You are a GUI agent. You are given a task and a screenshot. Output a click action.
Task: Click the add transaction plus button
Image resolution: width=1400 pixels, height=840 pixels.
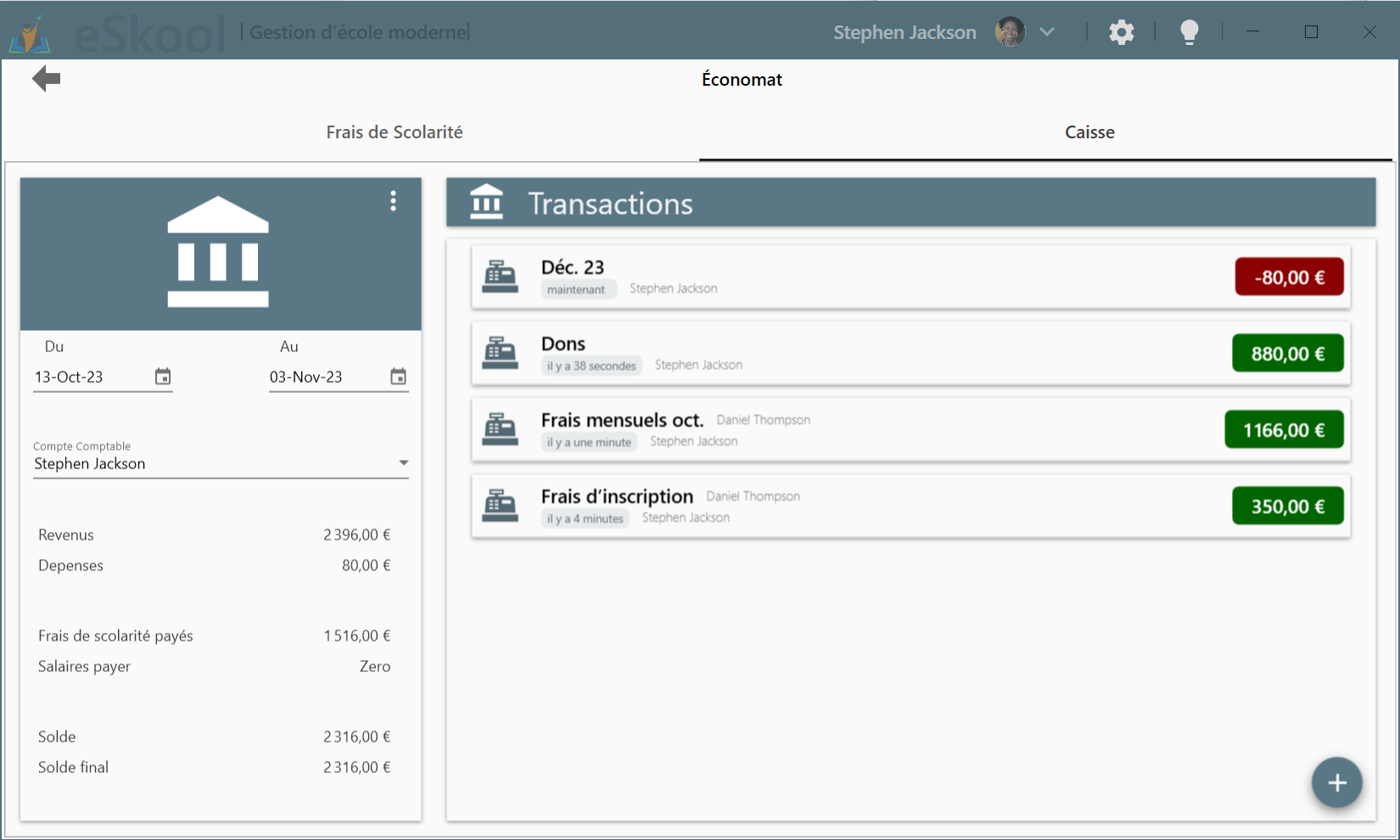[1336, 782]
